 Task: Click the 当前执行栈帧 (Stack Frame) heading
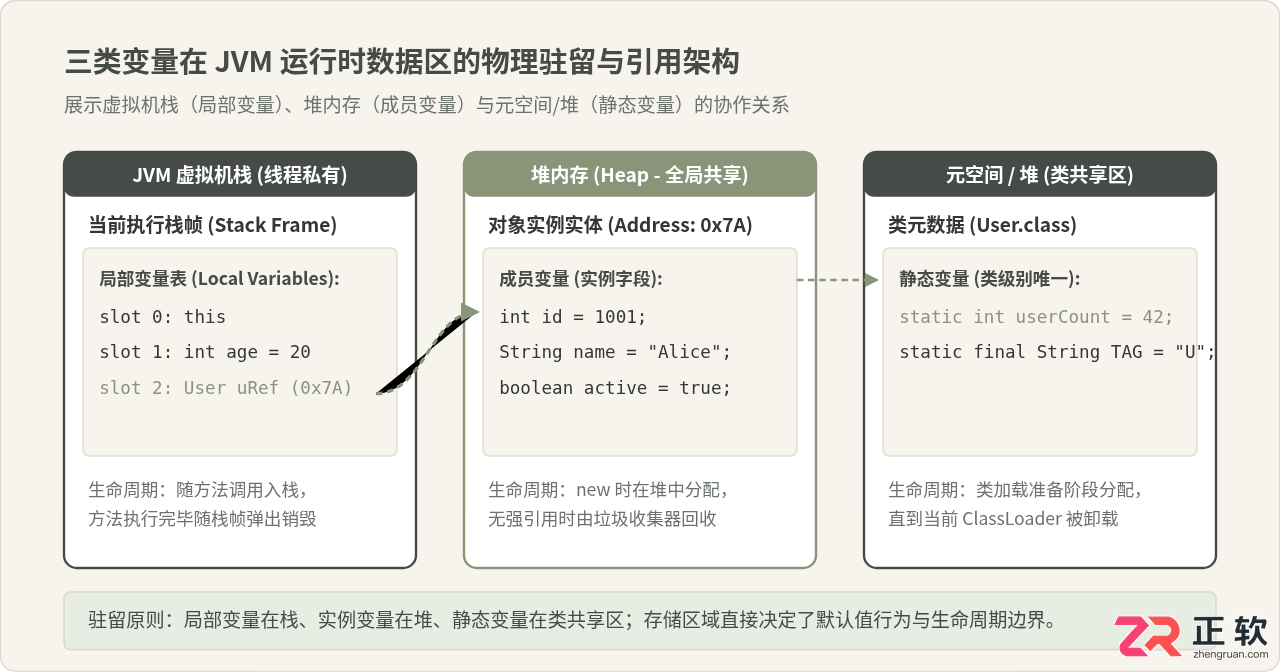pyautogui.click(x=213, y=226)
